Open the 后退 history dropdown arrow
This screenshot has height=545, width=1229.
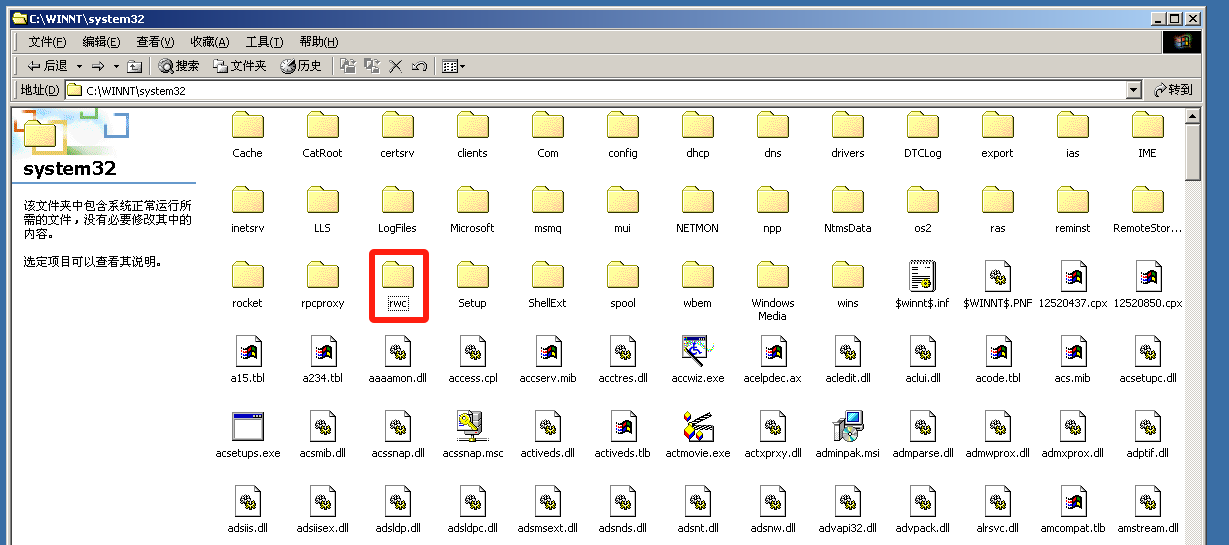79,66
